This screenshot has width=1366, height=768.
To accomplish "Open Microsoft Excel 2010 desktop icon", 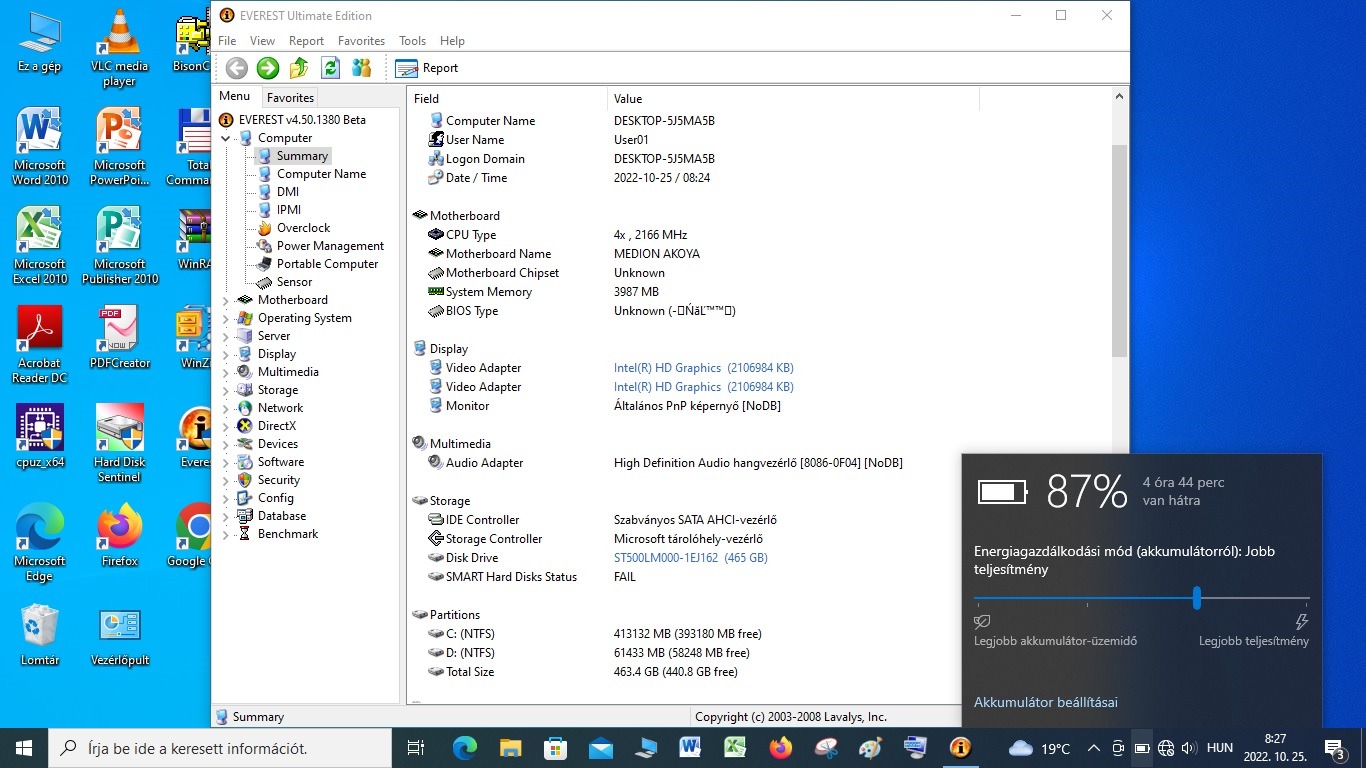I will point(40,246).
